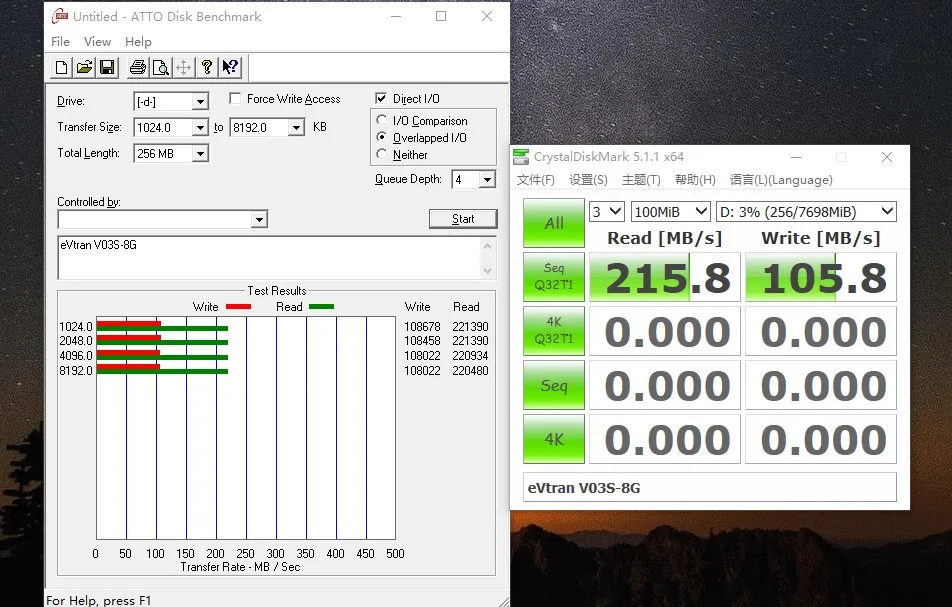This screenshot has height=607, width=952.
Task: Enable Force Write Access checkbox
Action: [x=235, y=98]
